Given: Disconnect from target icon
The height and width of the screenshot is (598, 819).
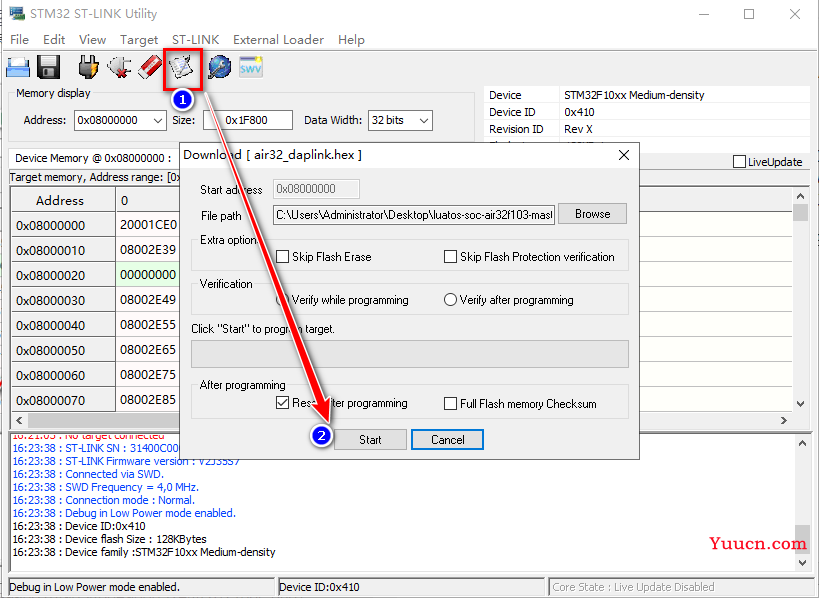Looking at the screenshot, I should [119, 68].
